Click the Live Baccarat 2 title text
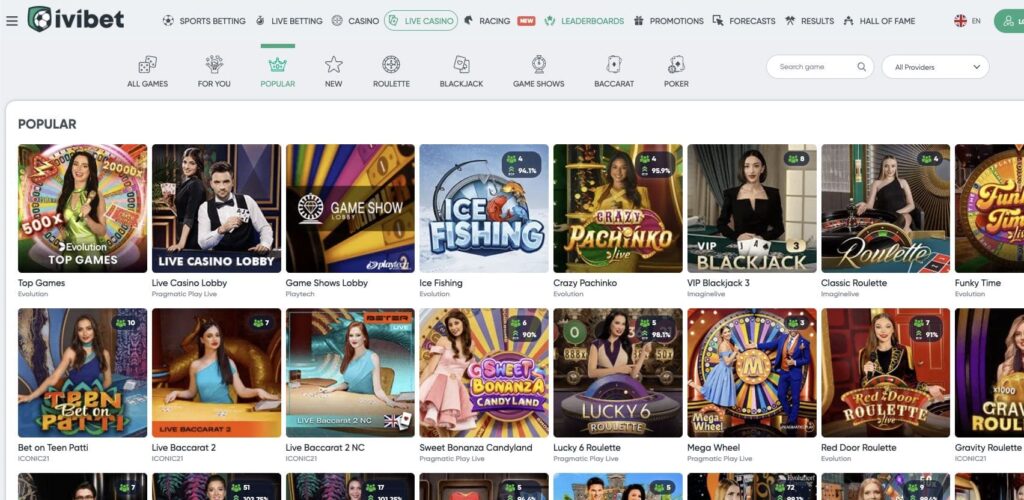This screenshot has height=500, width=1024. pyautogui.click(x=184, y=448)
